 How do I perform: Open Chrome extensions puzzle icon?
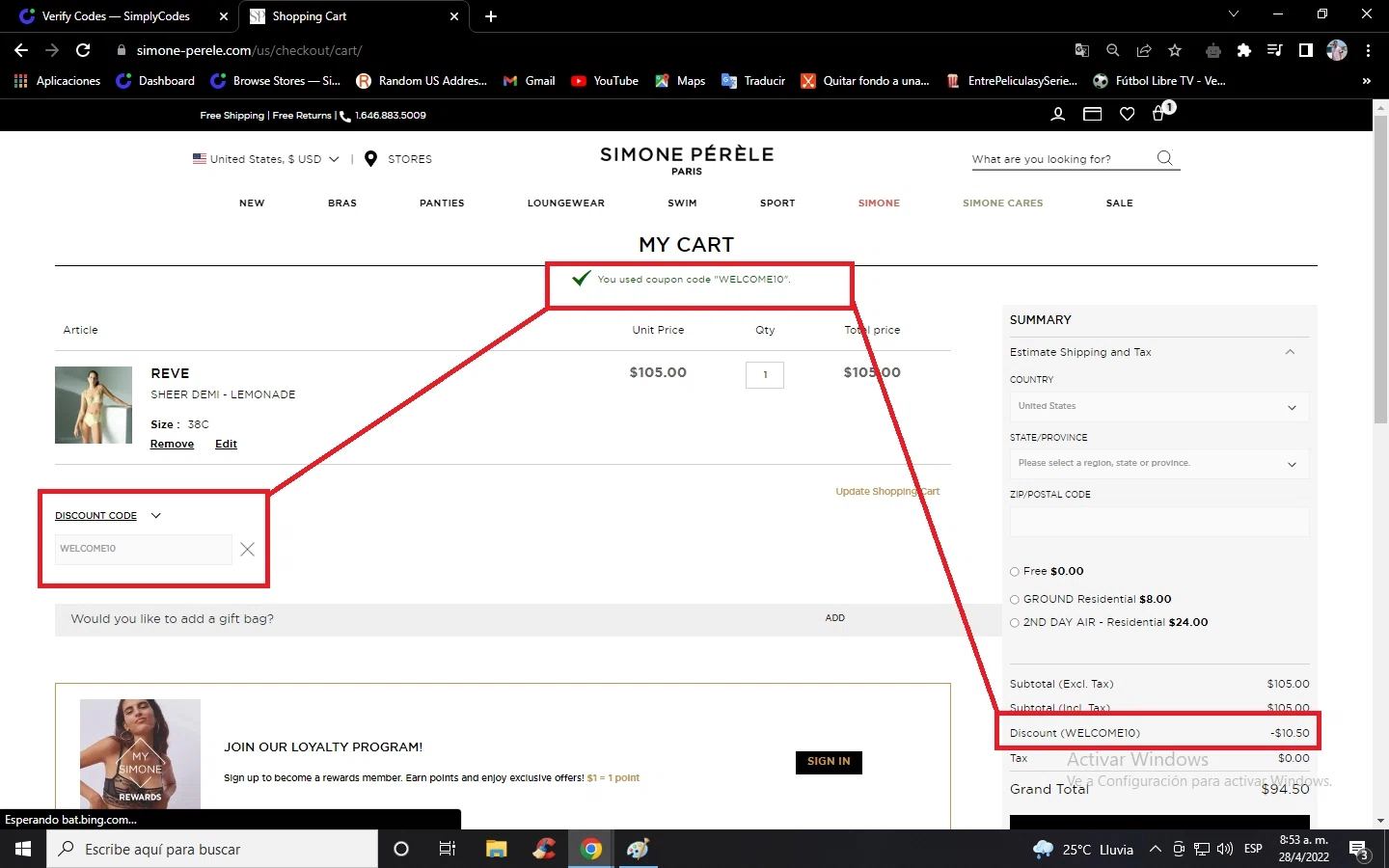coord(1244,50)
